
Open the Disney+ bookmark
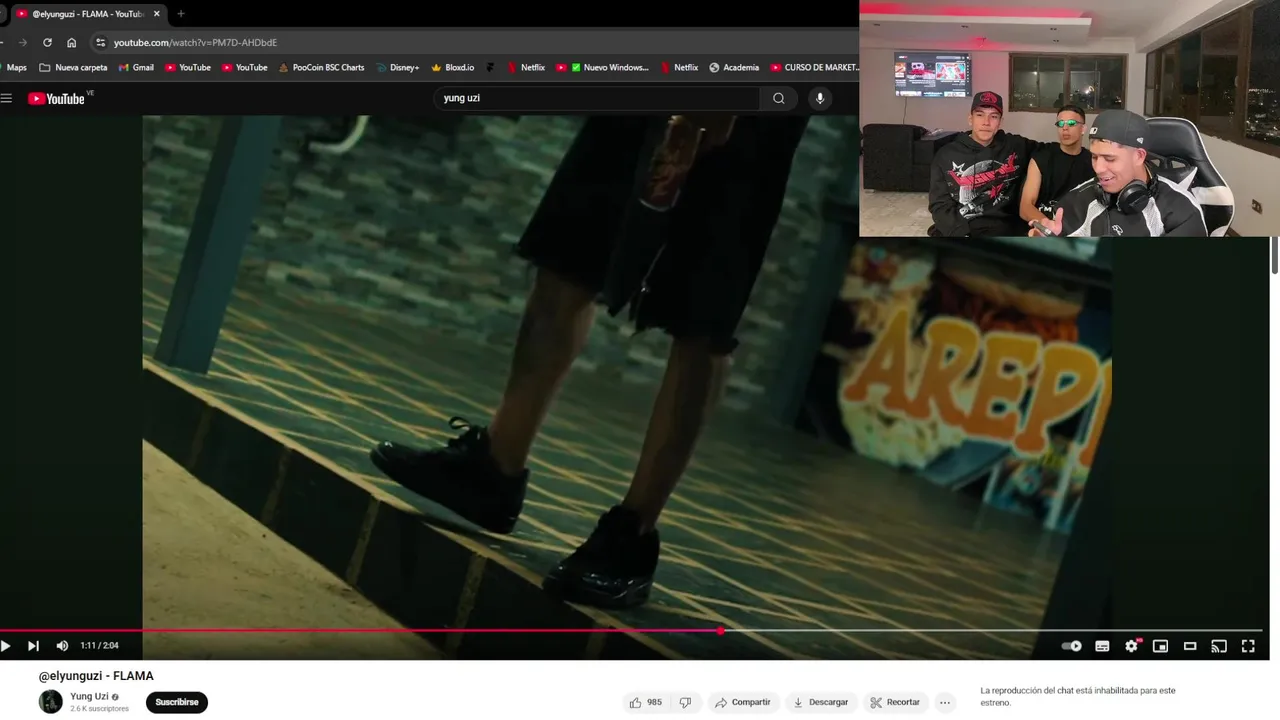[x=397, y=68]
